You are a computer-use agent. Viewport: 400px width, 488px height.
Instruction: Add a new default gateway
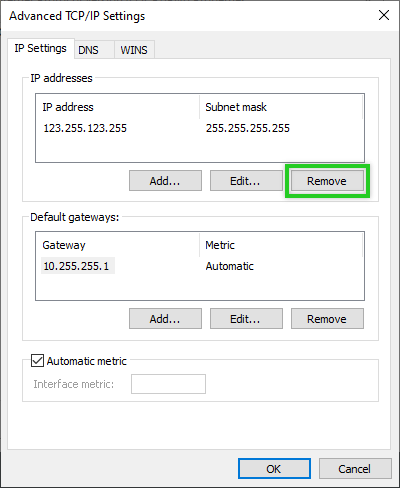pyautogui.click(x=165, y=319)
